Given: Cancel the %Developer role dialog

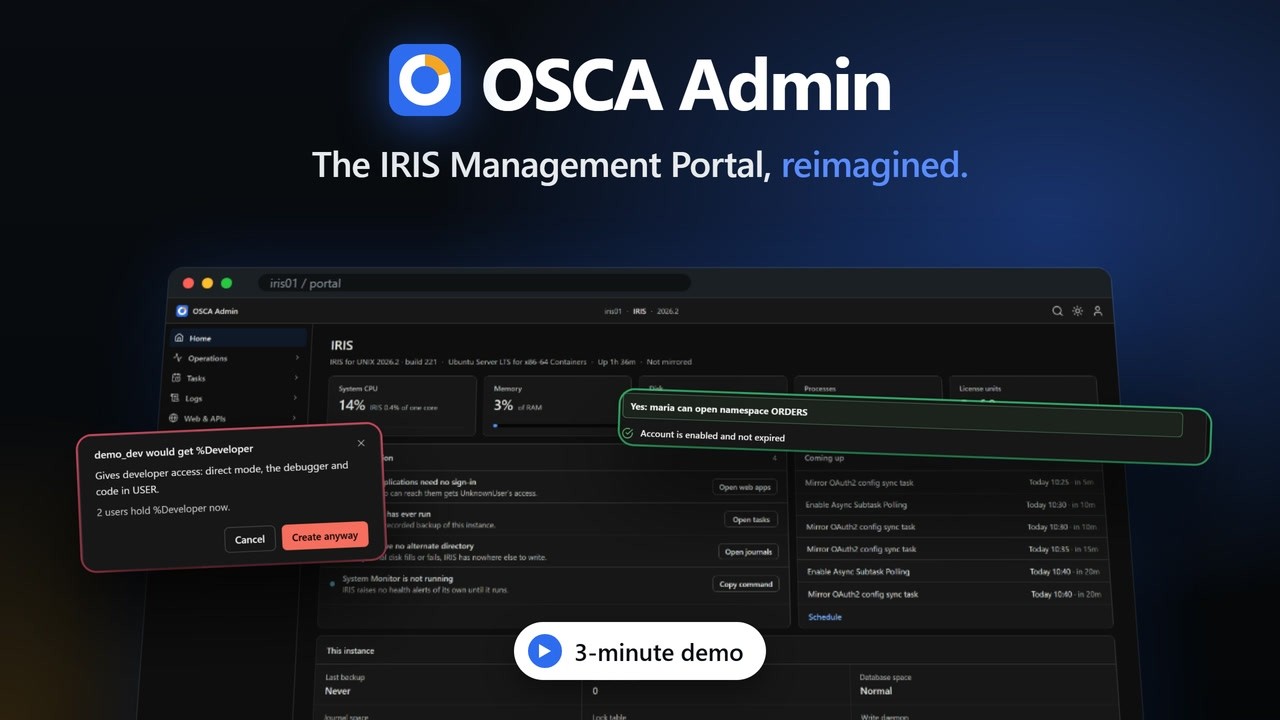Looking at the screenshot, I should tap(250, 539).
